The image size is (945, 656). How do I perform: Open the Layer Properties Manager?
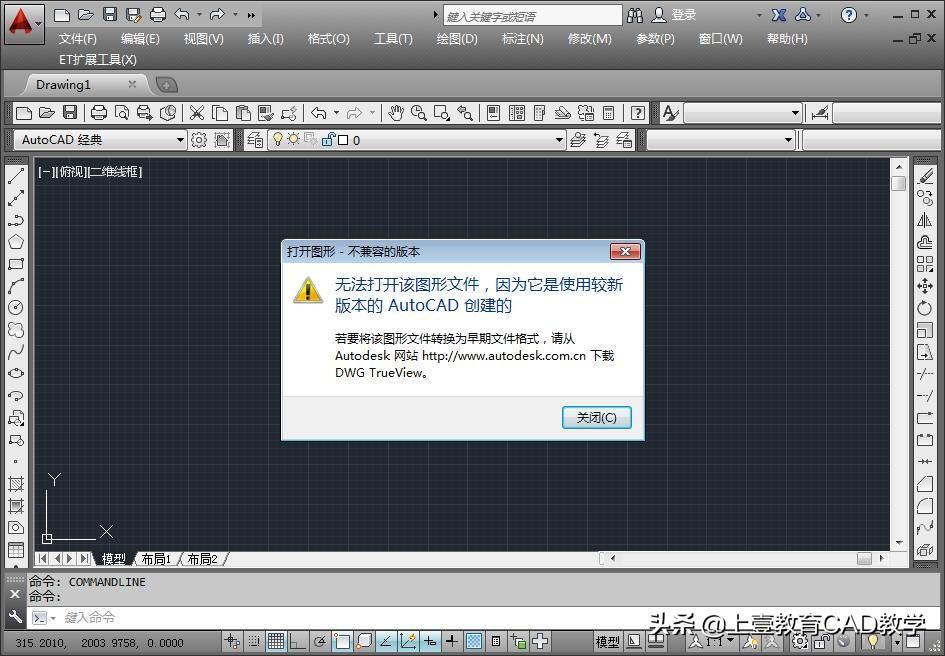click(x=256, y=140)
